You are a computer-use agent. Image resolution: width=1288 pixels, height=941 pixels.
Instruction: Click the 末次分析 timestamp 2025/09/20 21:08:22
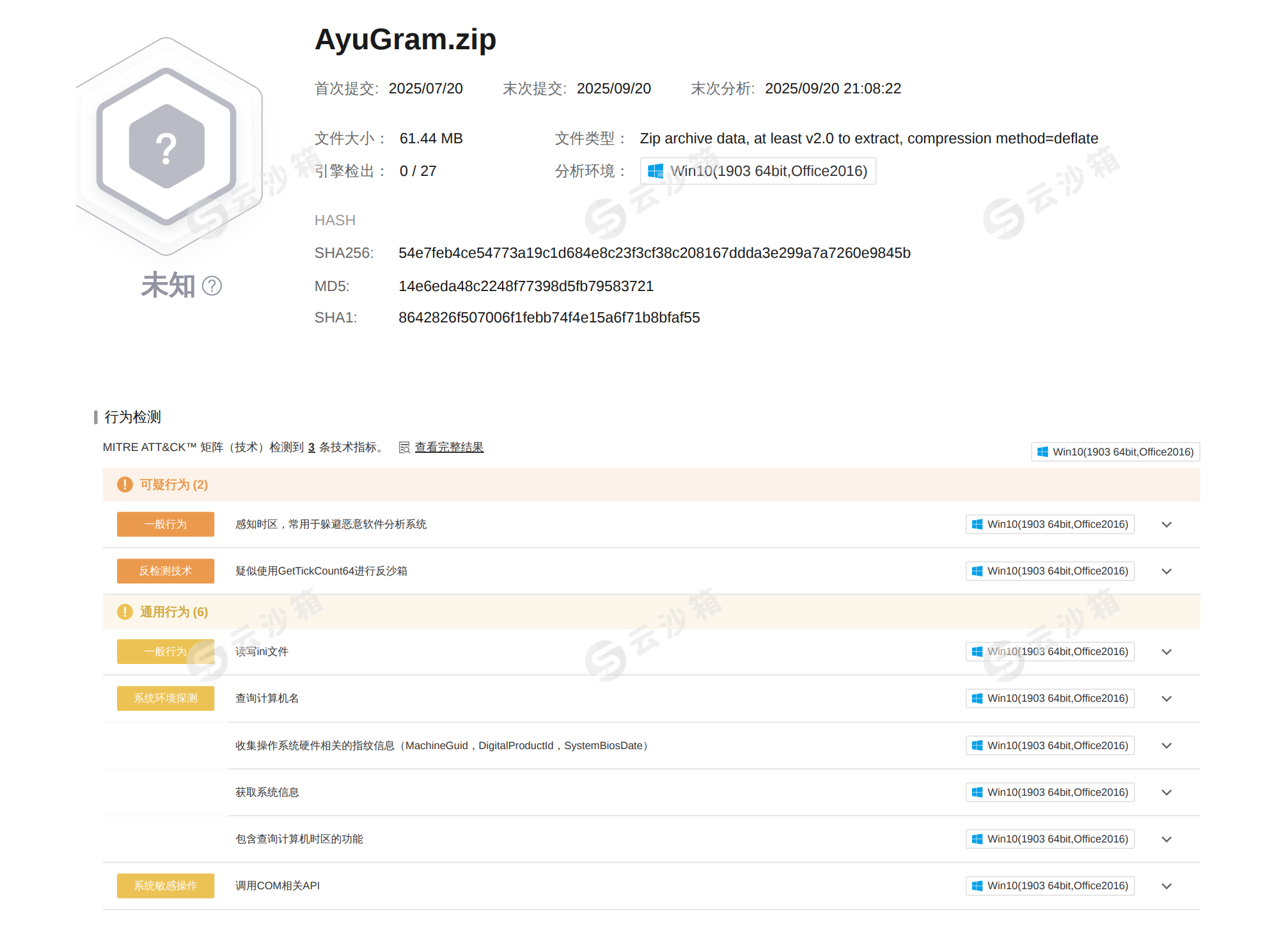[833, 88]
